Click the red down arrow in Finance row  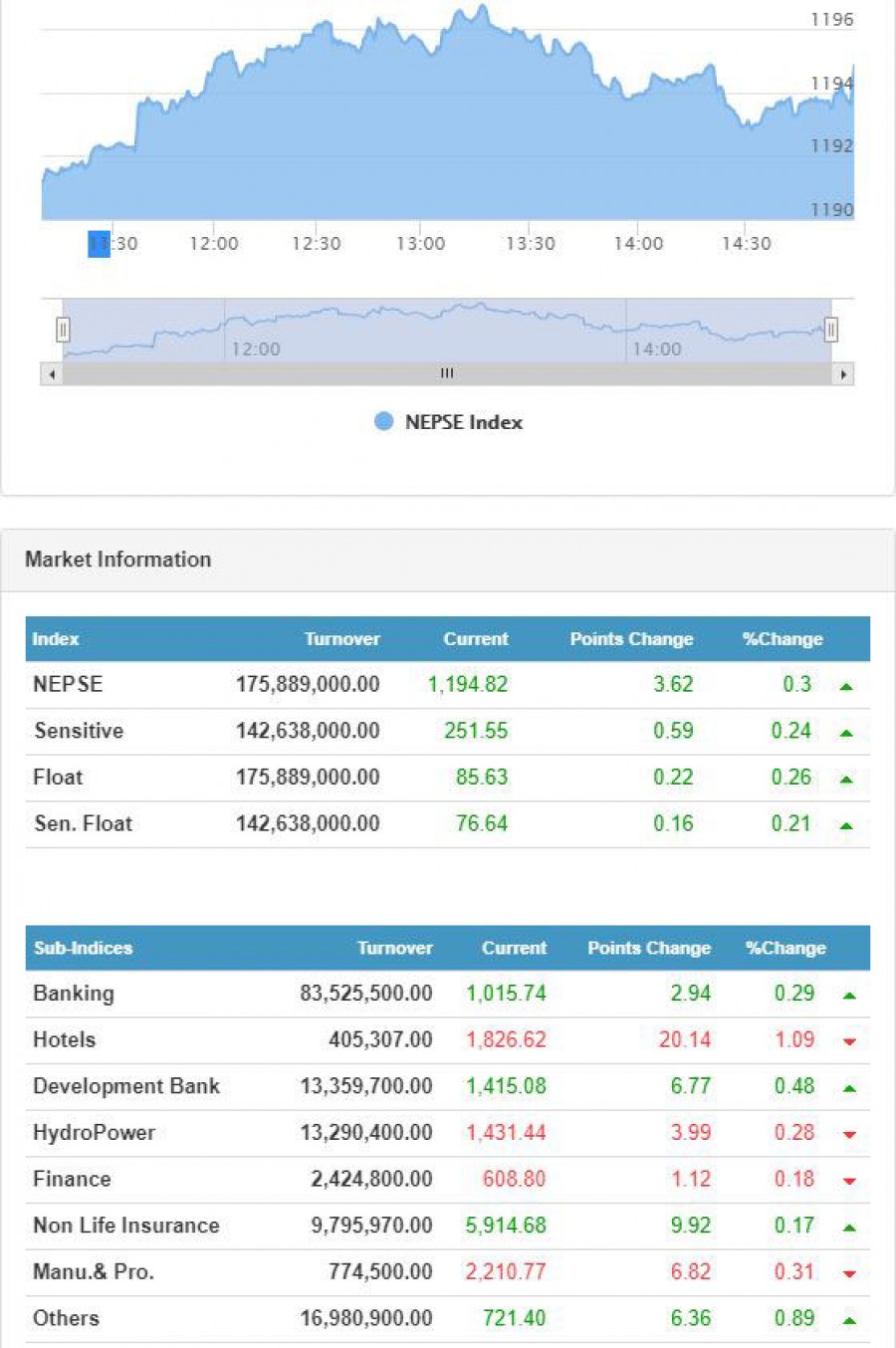pos(849,1181)
